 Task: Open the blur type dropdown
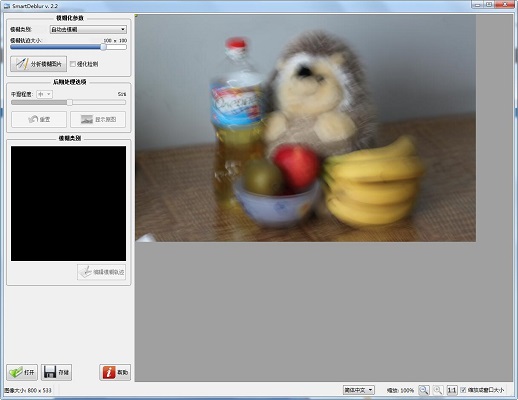click(88, 29)
